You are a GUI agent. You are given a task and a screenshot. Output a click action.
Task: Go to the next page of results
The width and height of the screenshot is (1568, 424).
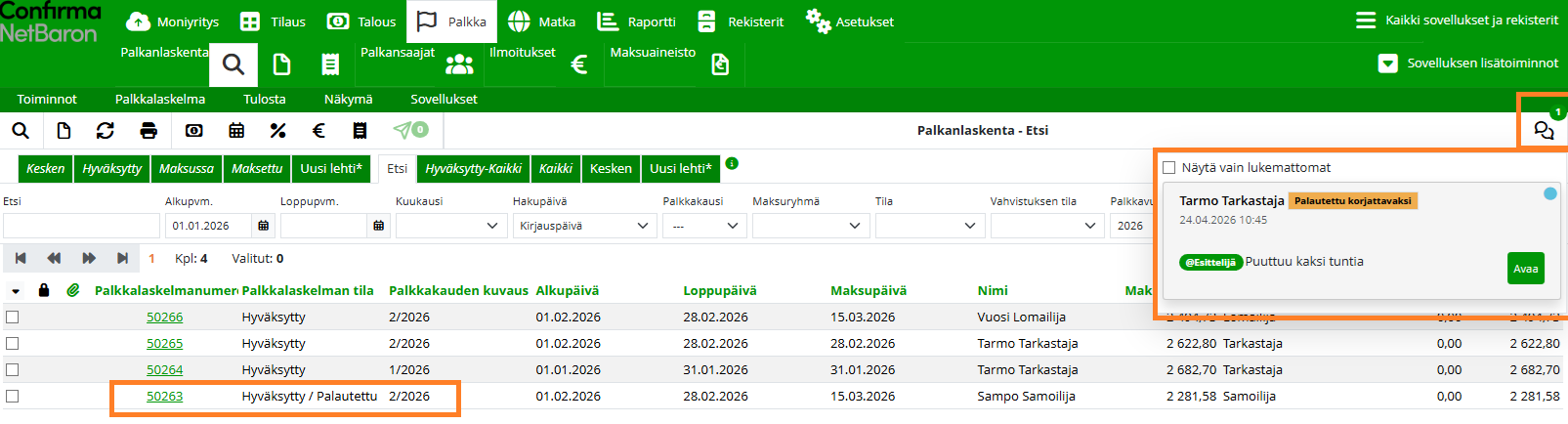click(x=89, y=259)
